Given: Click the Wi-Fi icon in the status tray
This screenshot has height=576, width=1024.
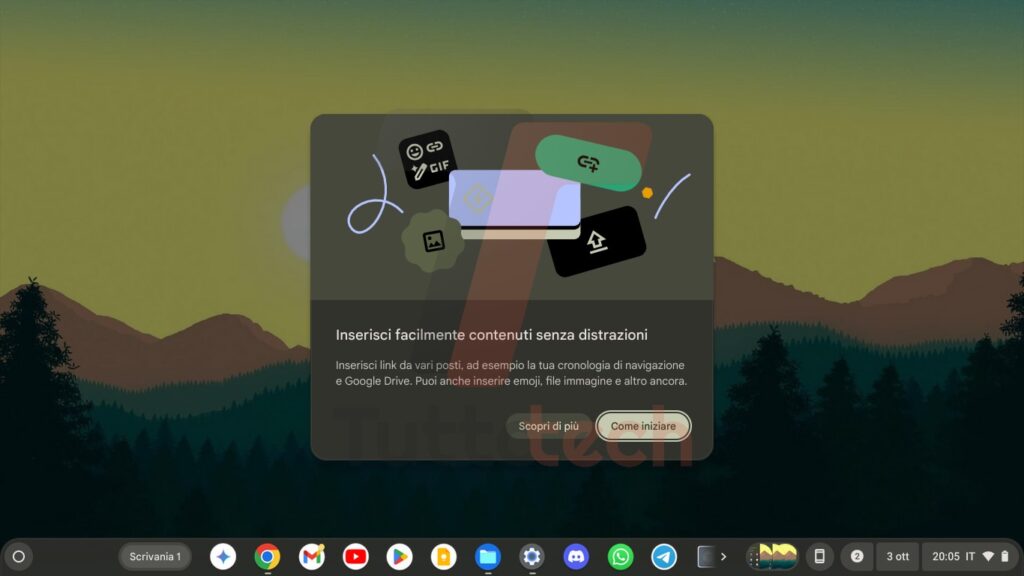Looking at the screenshot, I should 989,557.
